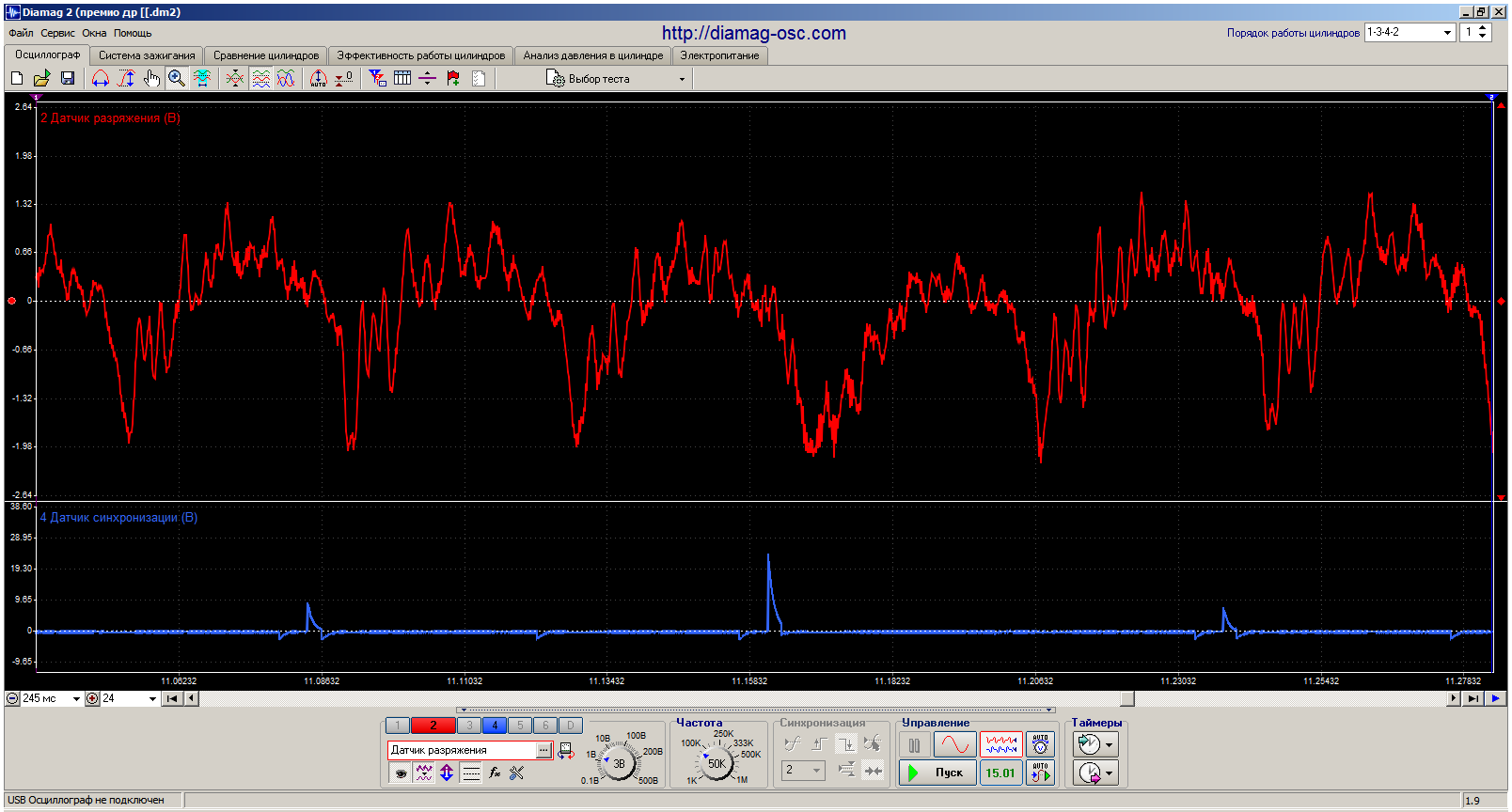Open the Помощь menu
Viewport: 1512px width, 812px height.
(133, 33)
